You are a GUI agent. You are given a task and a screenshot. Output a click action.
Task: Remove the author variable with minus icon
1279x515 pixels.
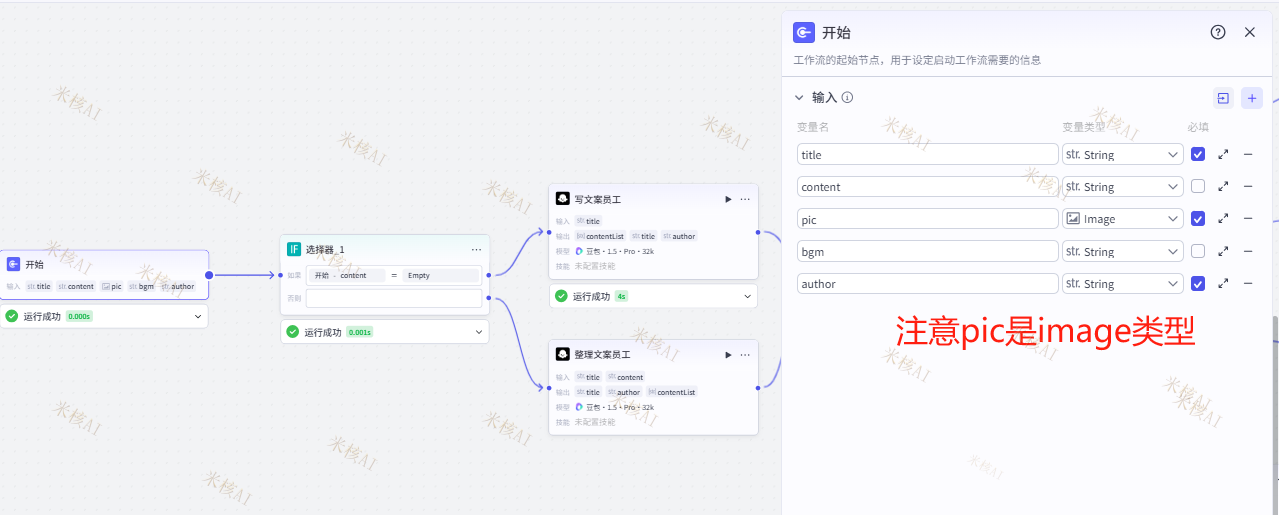click(x=1248, y=284)
